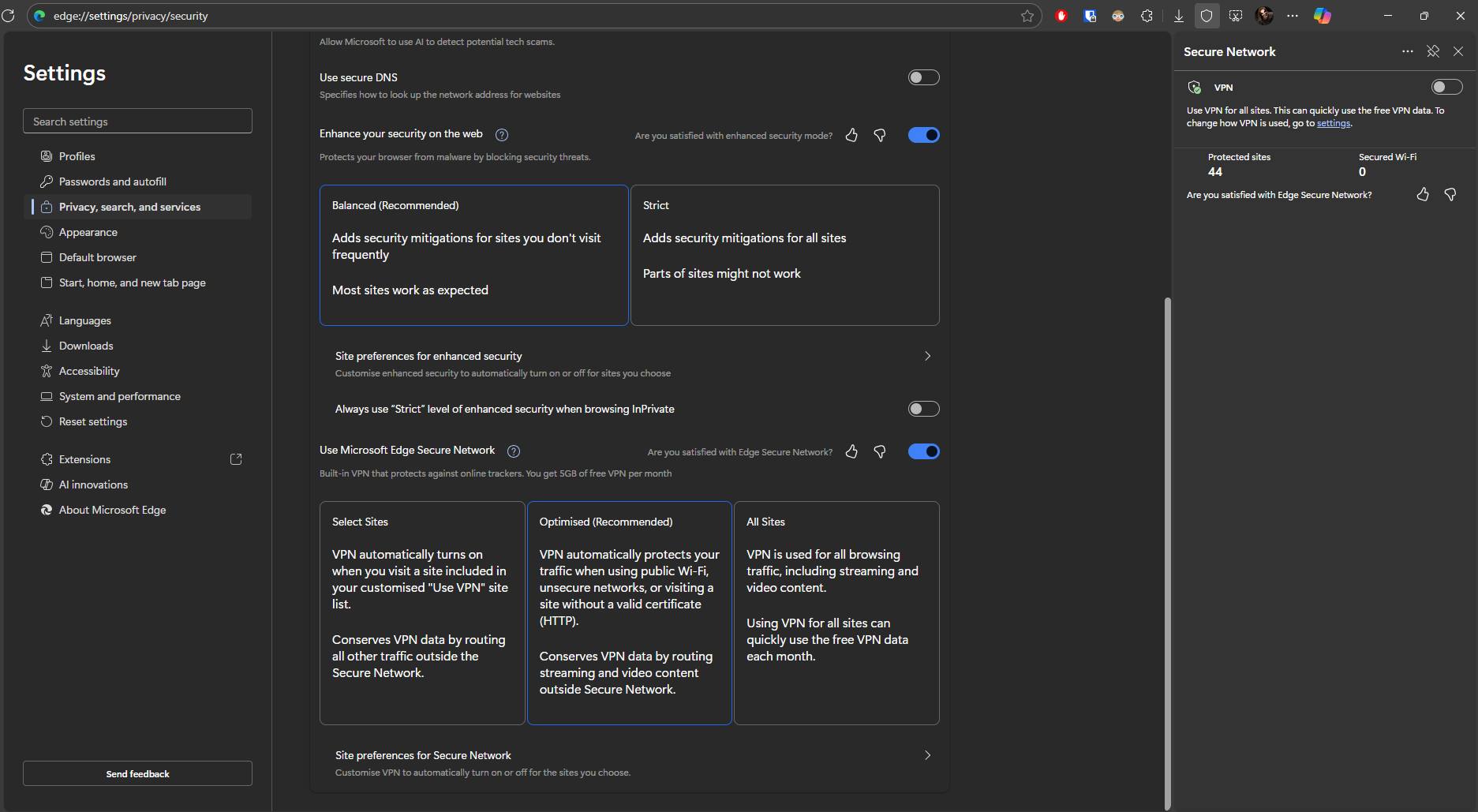
Task: Follow the settings link in VPN description
Action: 1333,123
